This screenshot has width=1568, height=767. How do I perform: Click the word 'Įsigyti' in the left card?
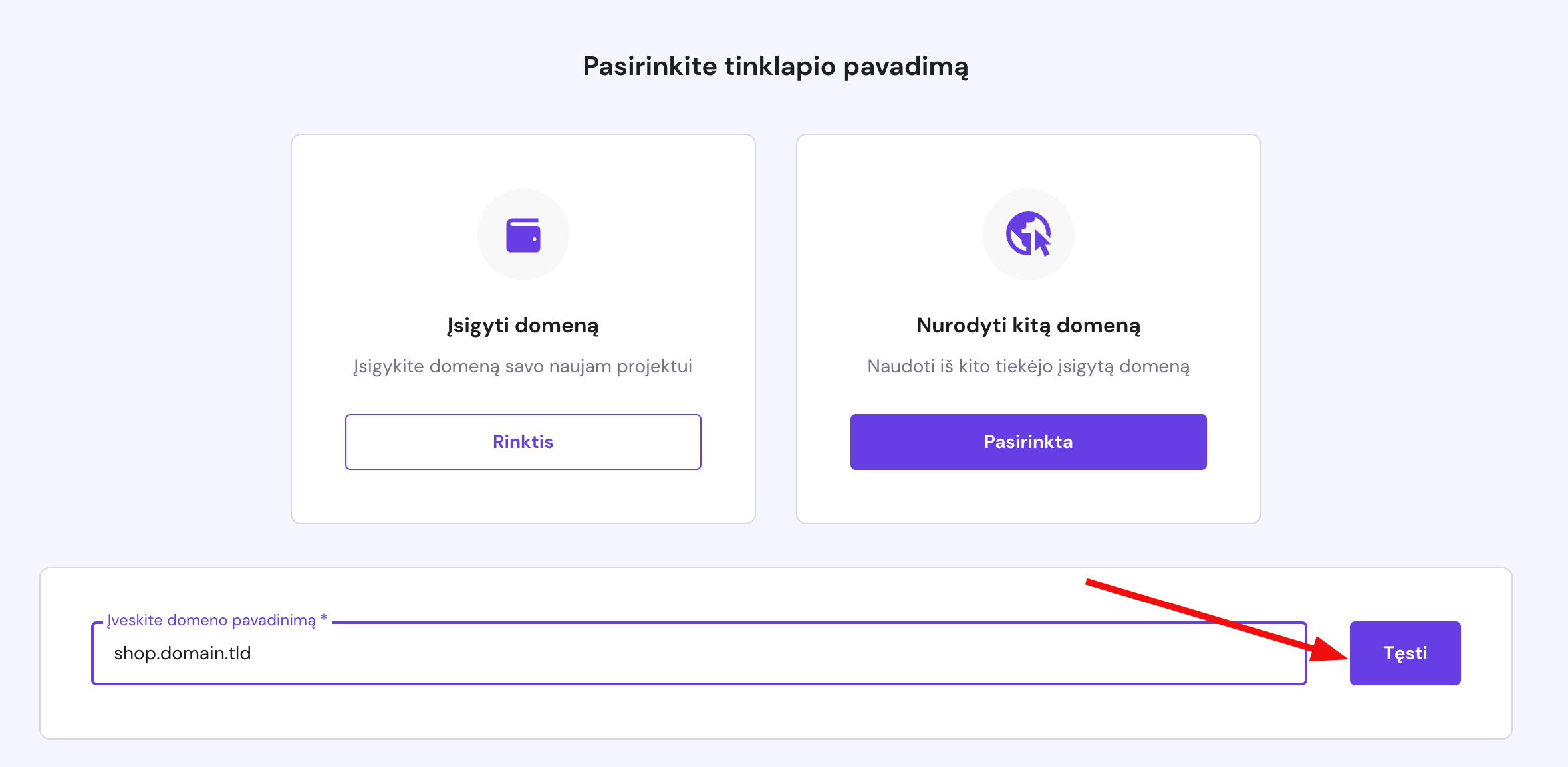[477, 325]
